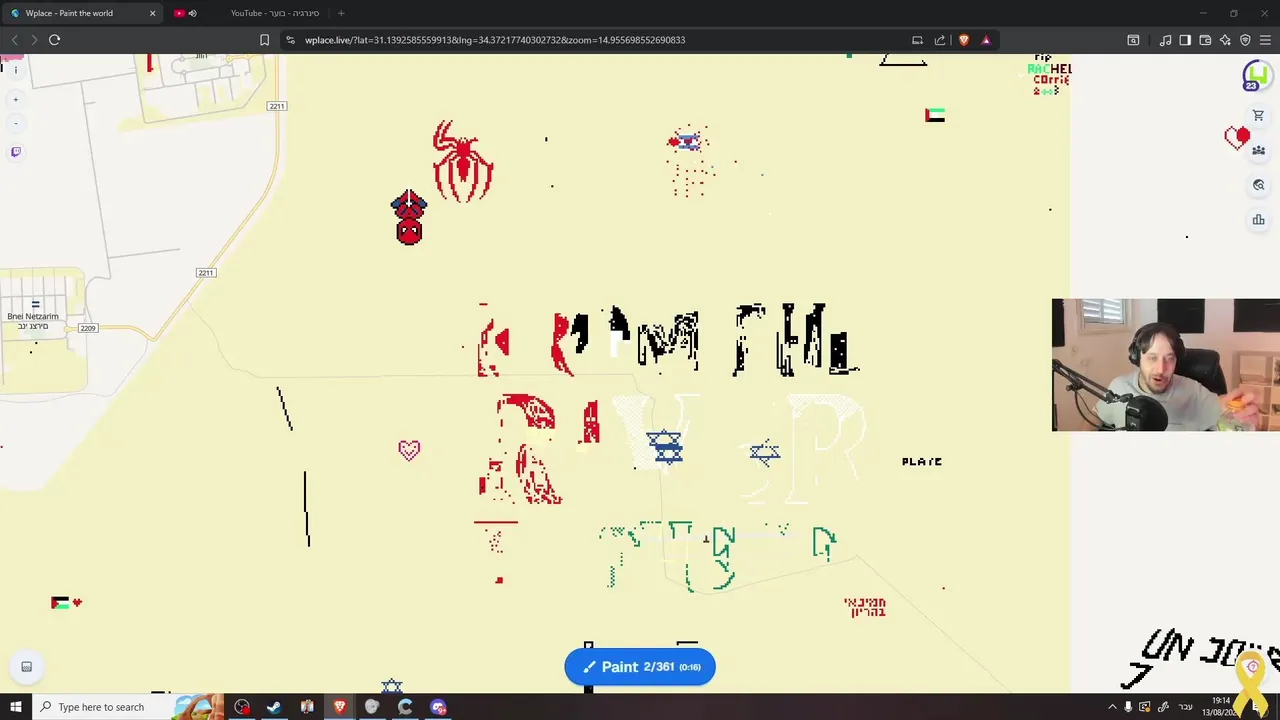Zoom out with the minus map button
The width and height of the screenshot is (1280, 720).
tap(15, 123)
